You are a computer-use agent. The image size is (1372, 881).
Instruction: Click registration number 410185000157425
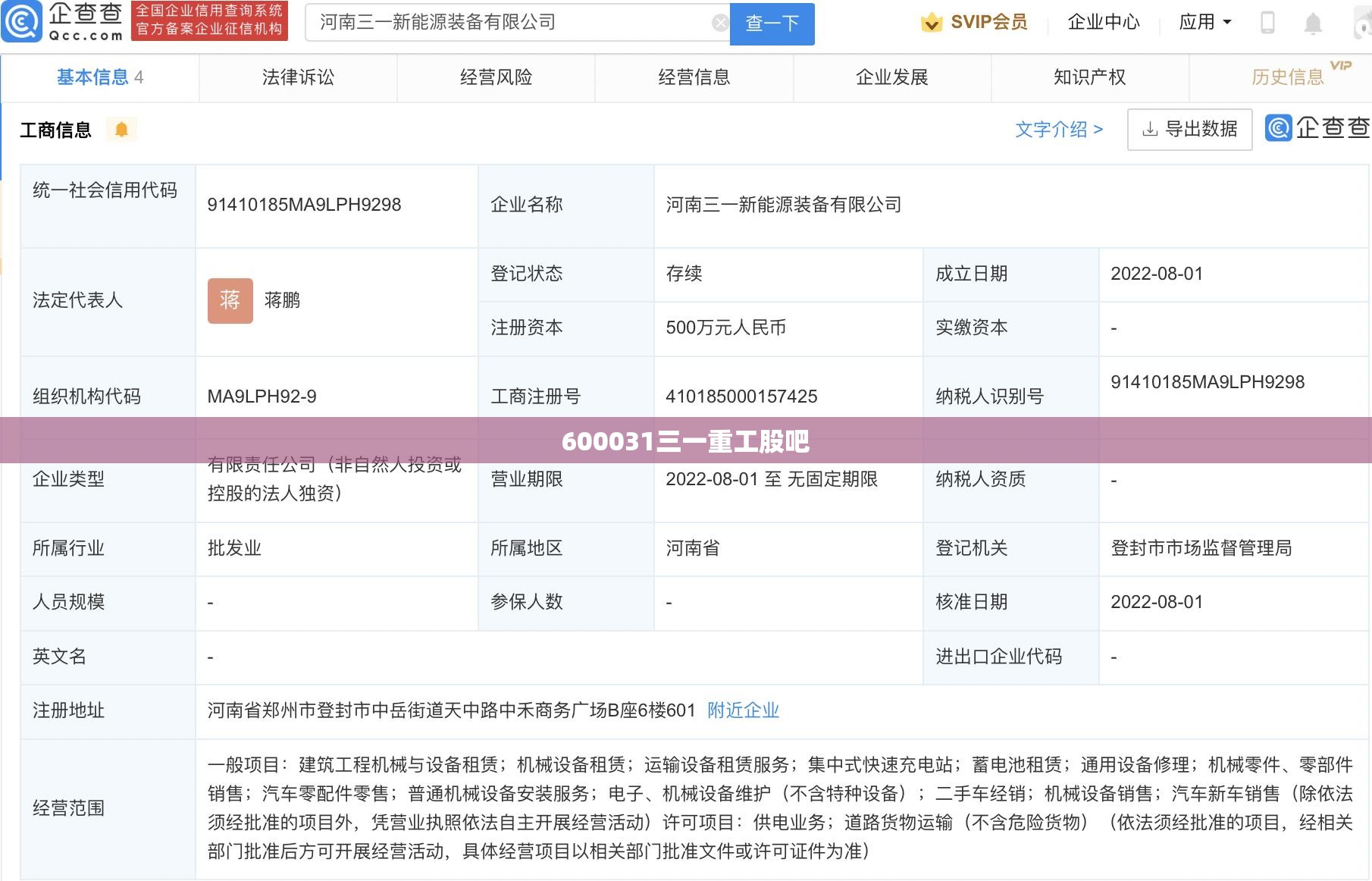[x=741, y=397]
